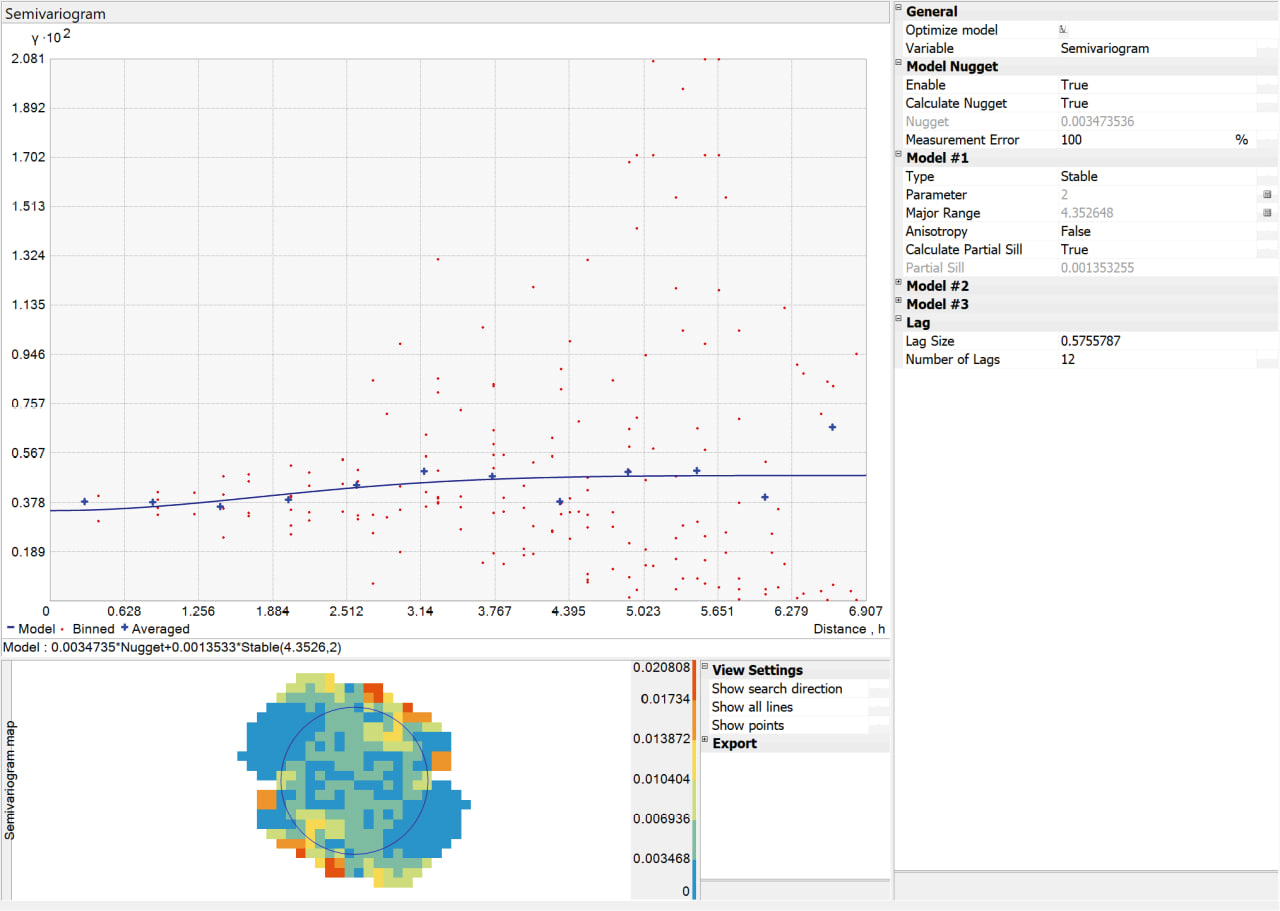
Task: Collapse the Model Nugget section
Action: coord(898,66)
